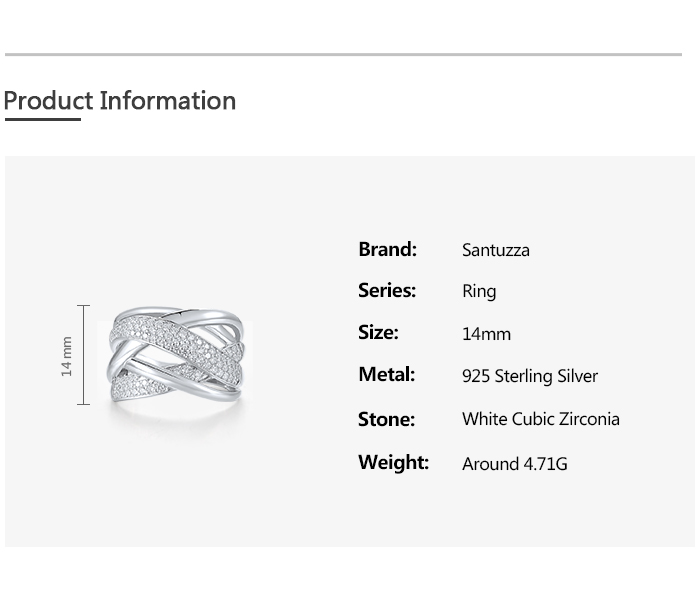700x607 pixels.
Task: Click the pavé crystal band on ring
Action: coord(150,330)
